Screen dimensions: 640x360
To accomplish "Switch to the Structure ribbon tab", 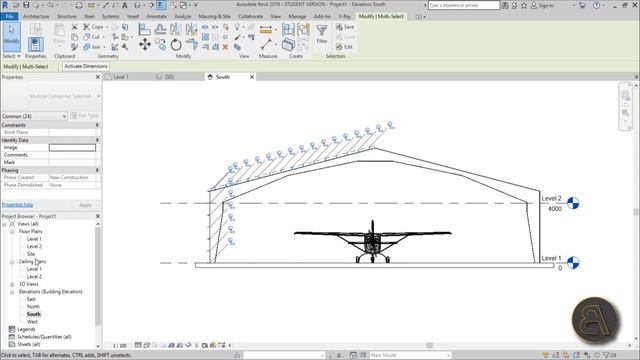I will pyautogui.click(x=67, y=16).
